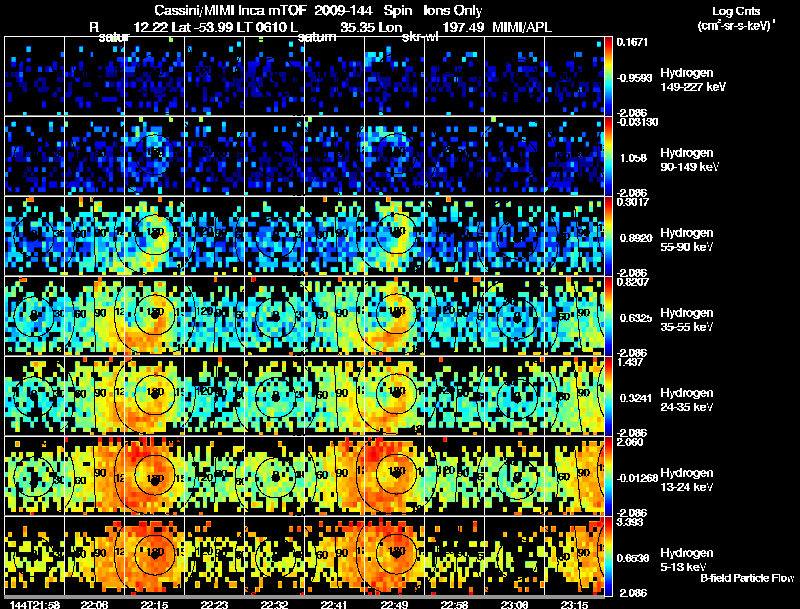Click the colorbar value '1.058'
Viewport: 800px width, 609px height.
coord(632,158)
